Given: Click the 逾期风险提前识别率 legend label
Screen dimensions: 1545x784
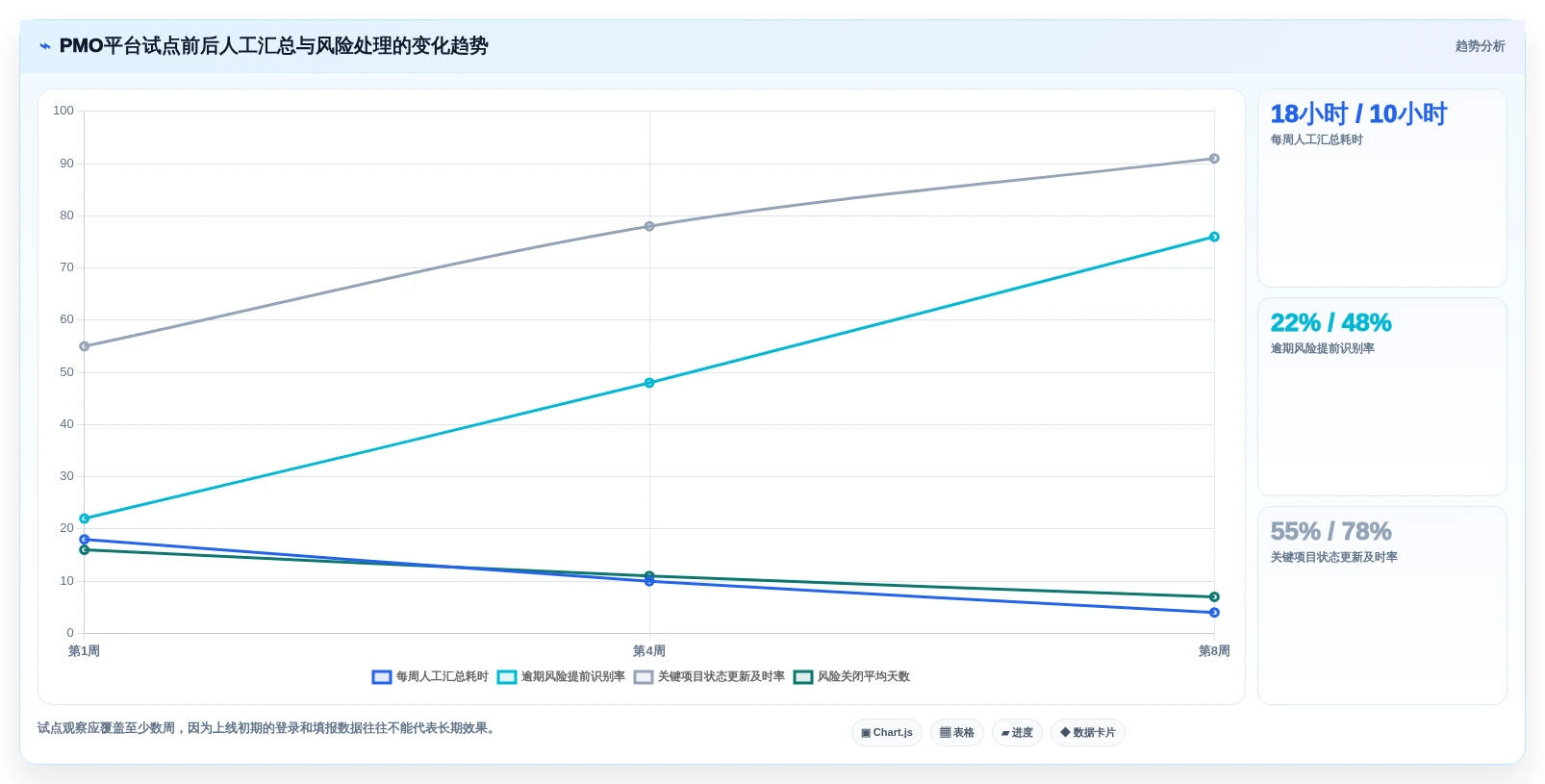Looking at the screenshot, I should coord(573,677).
